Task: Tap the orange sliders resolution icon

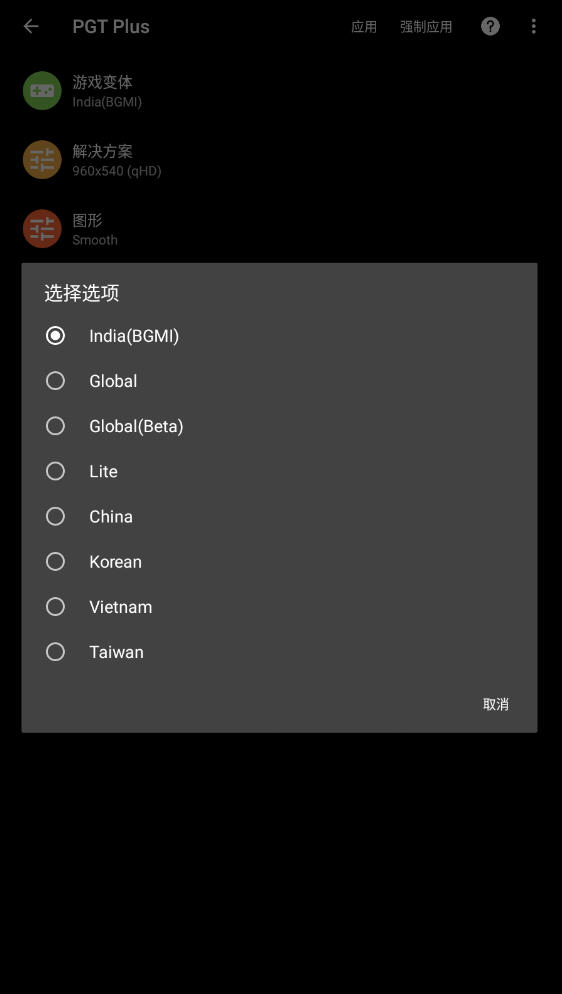Action: coord(42,160)
